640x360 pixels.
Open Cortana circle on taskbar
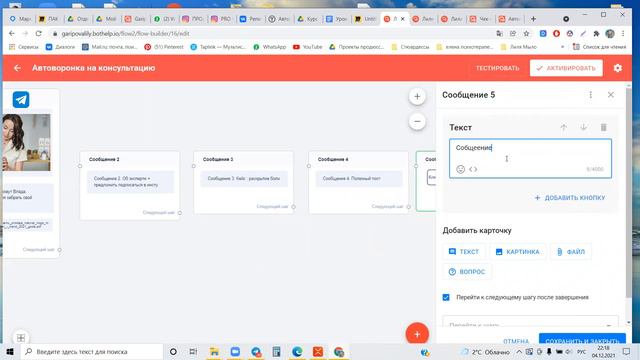(173, 351)
